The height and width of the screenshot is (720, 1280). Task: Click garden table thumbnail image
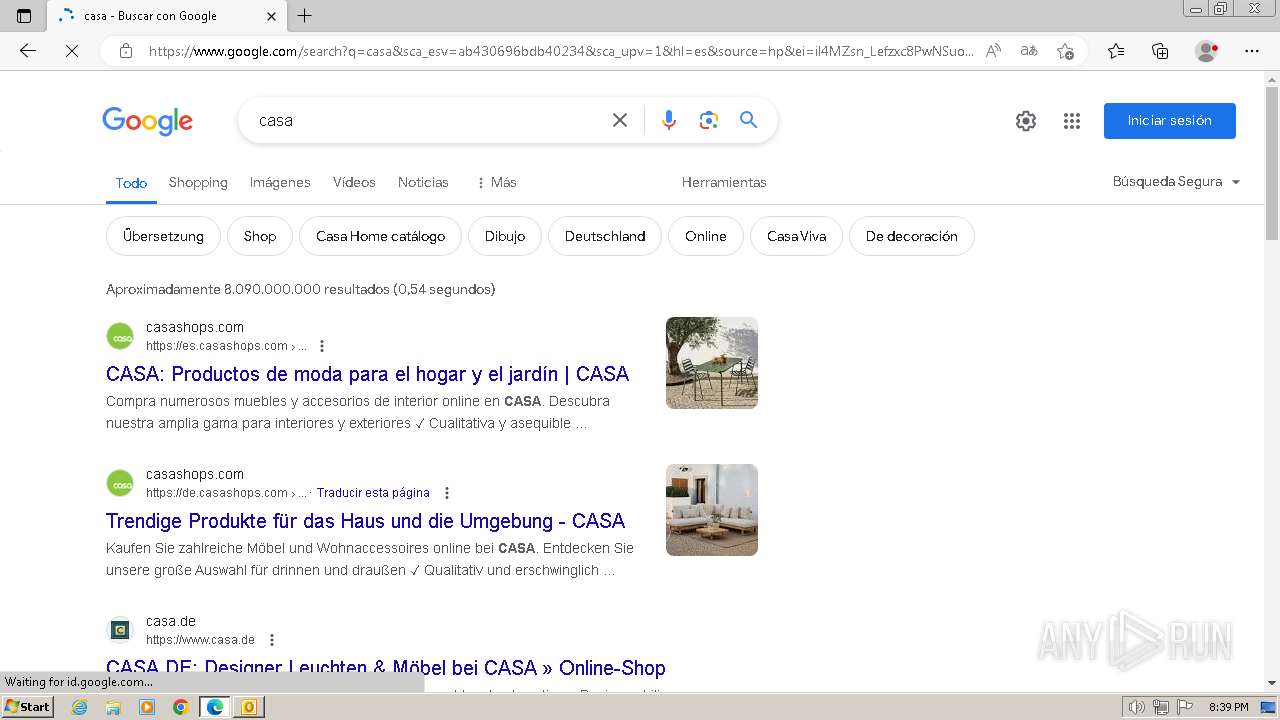[x=712, y=363]
